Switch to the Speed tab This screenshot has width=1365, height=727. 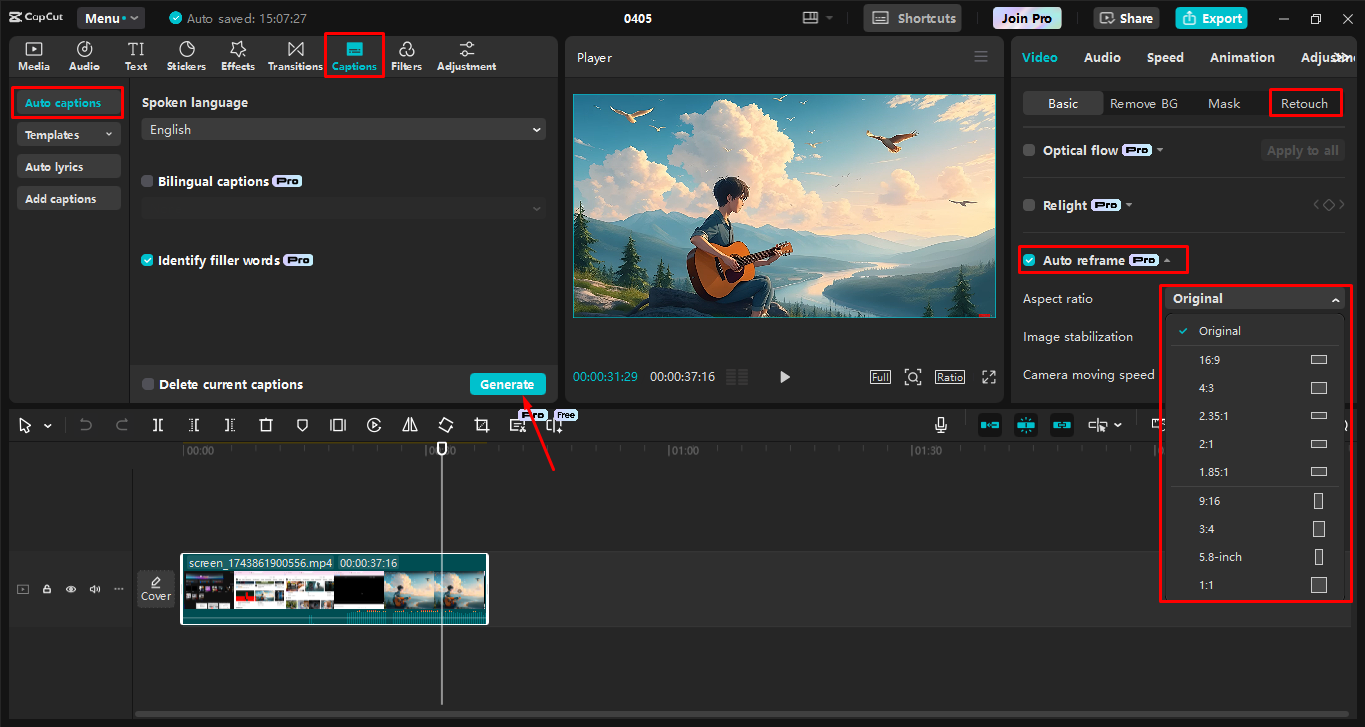1165,58
